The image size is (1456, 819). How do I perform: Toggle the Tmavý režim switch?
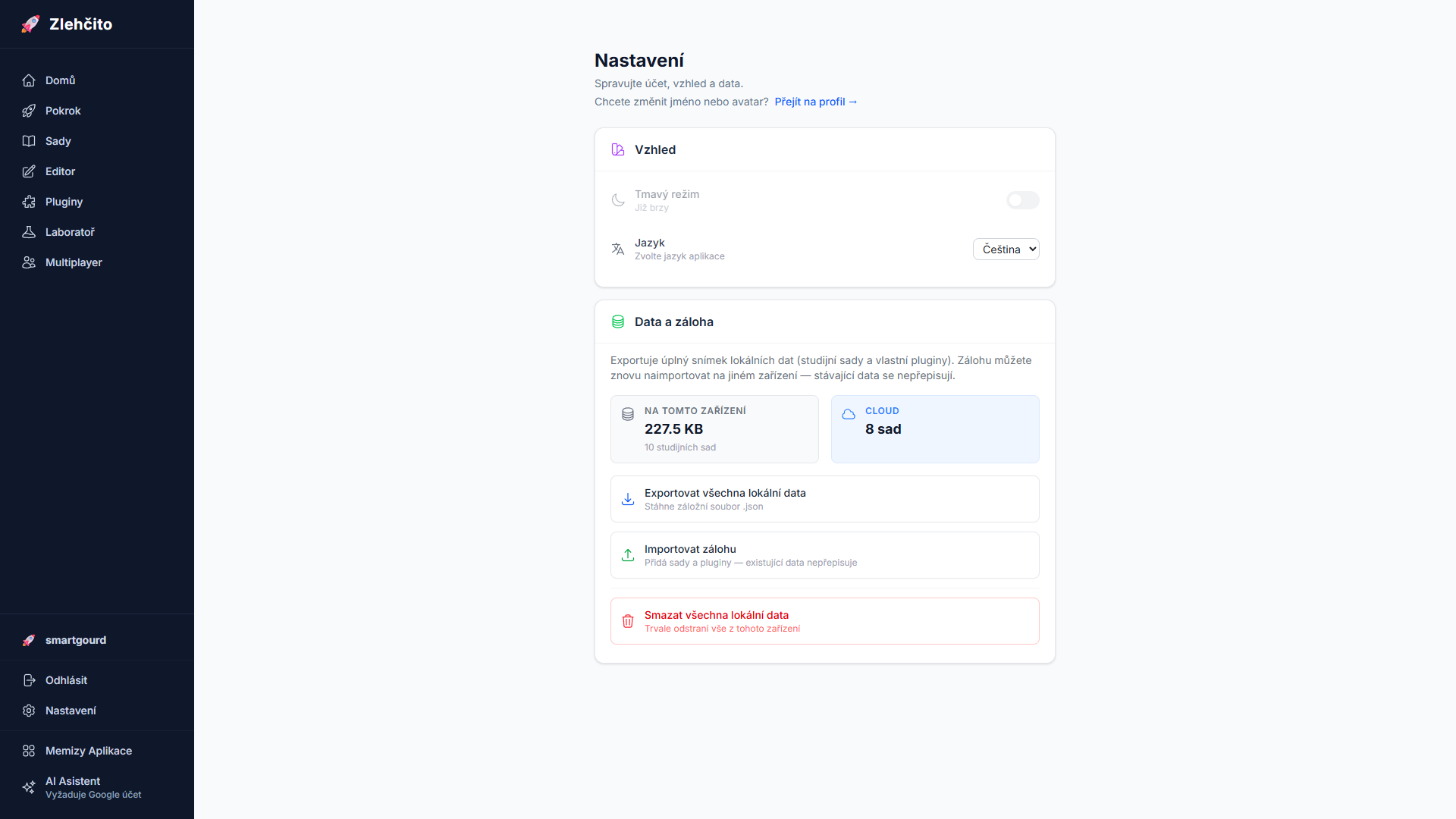(x=1022, y=200)
